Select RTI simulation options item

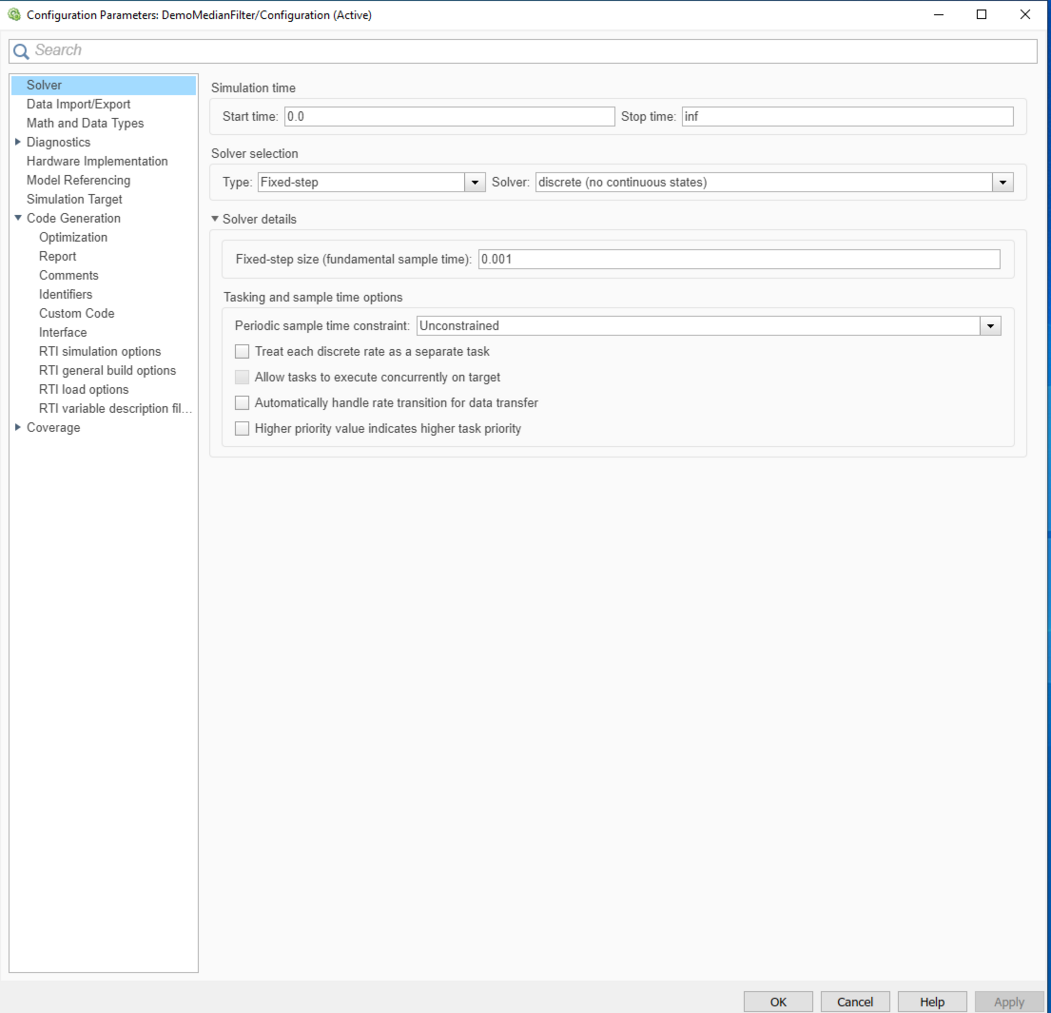pyautogui.click(x=100, y=352)
